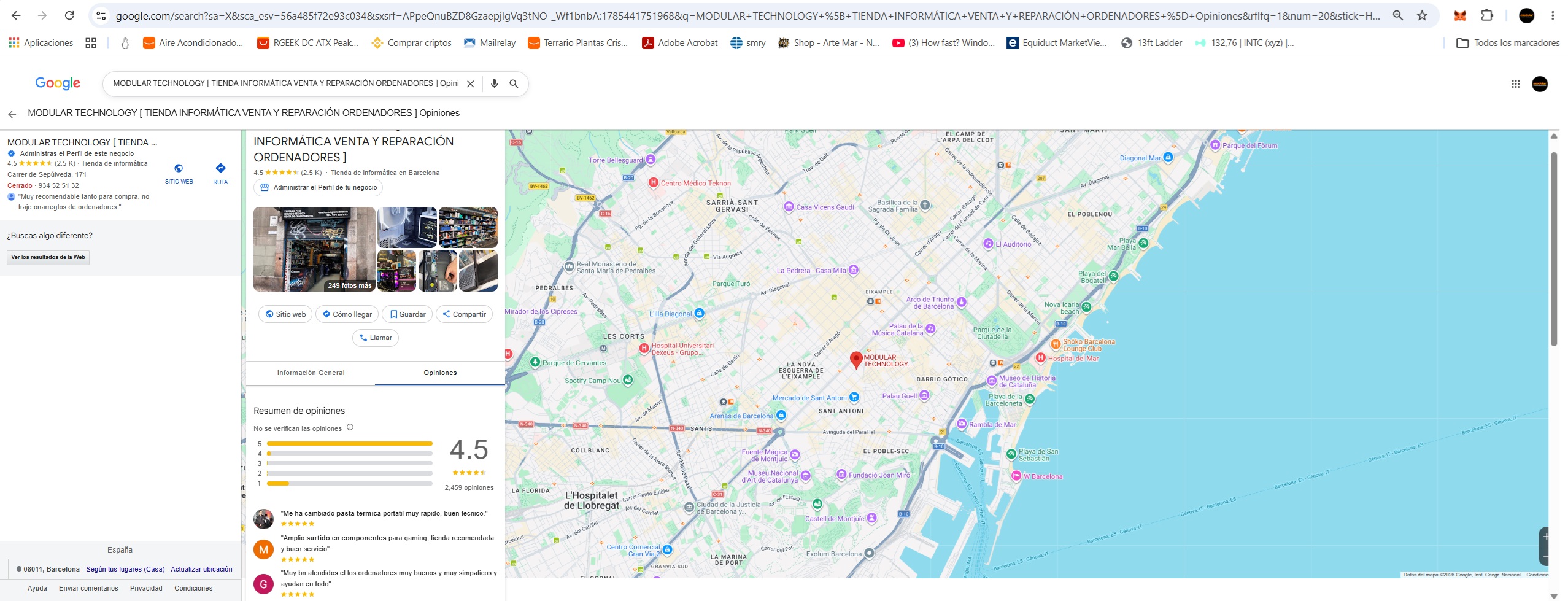Open the YouTube bookmark How fast? Windo...
The image size is (1568, 601).
[x=943, y=43]
